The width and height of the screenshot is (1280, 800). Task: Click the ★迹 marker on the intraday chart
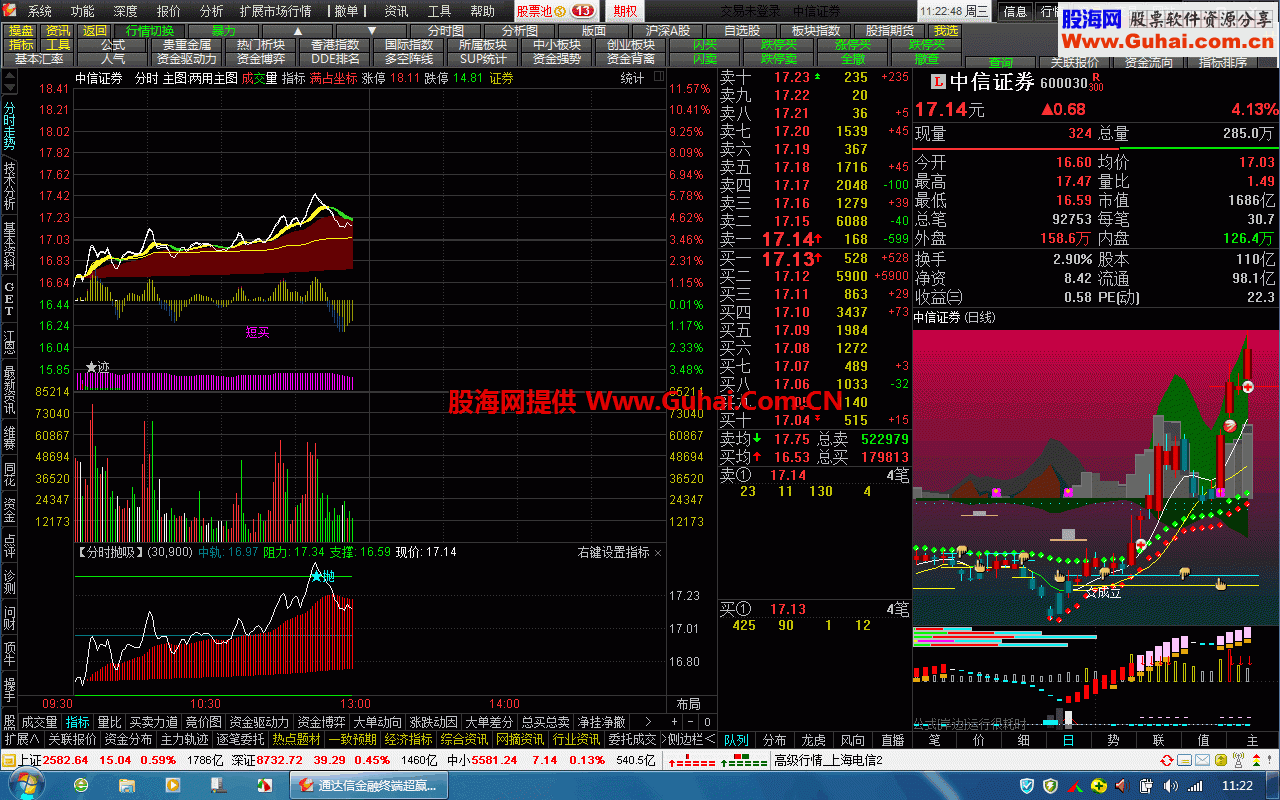pyautogui.click(x=98, y=367)
